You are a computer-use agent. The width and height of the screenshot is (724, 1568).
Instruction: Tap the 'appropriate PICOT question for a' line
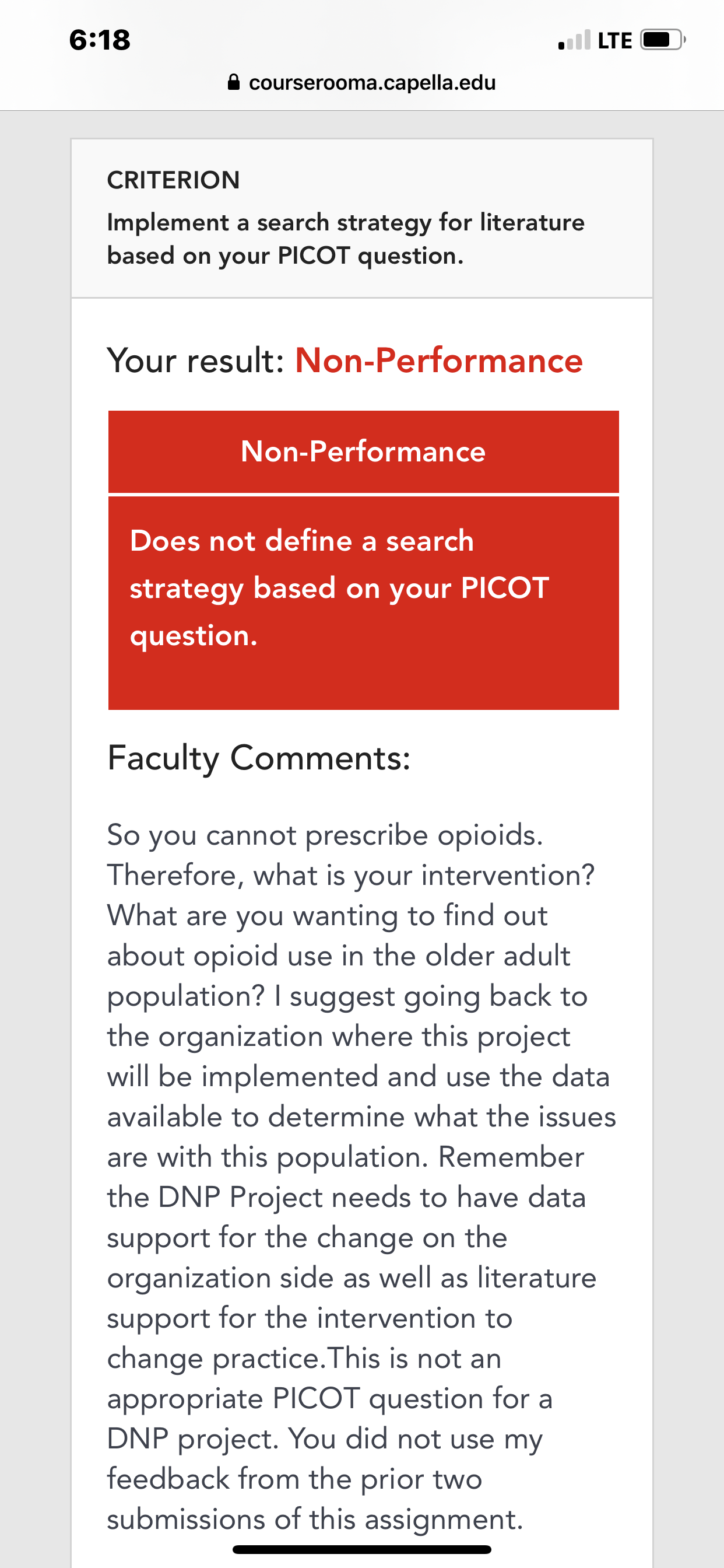coord(330,1399)
